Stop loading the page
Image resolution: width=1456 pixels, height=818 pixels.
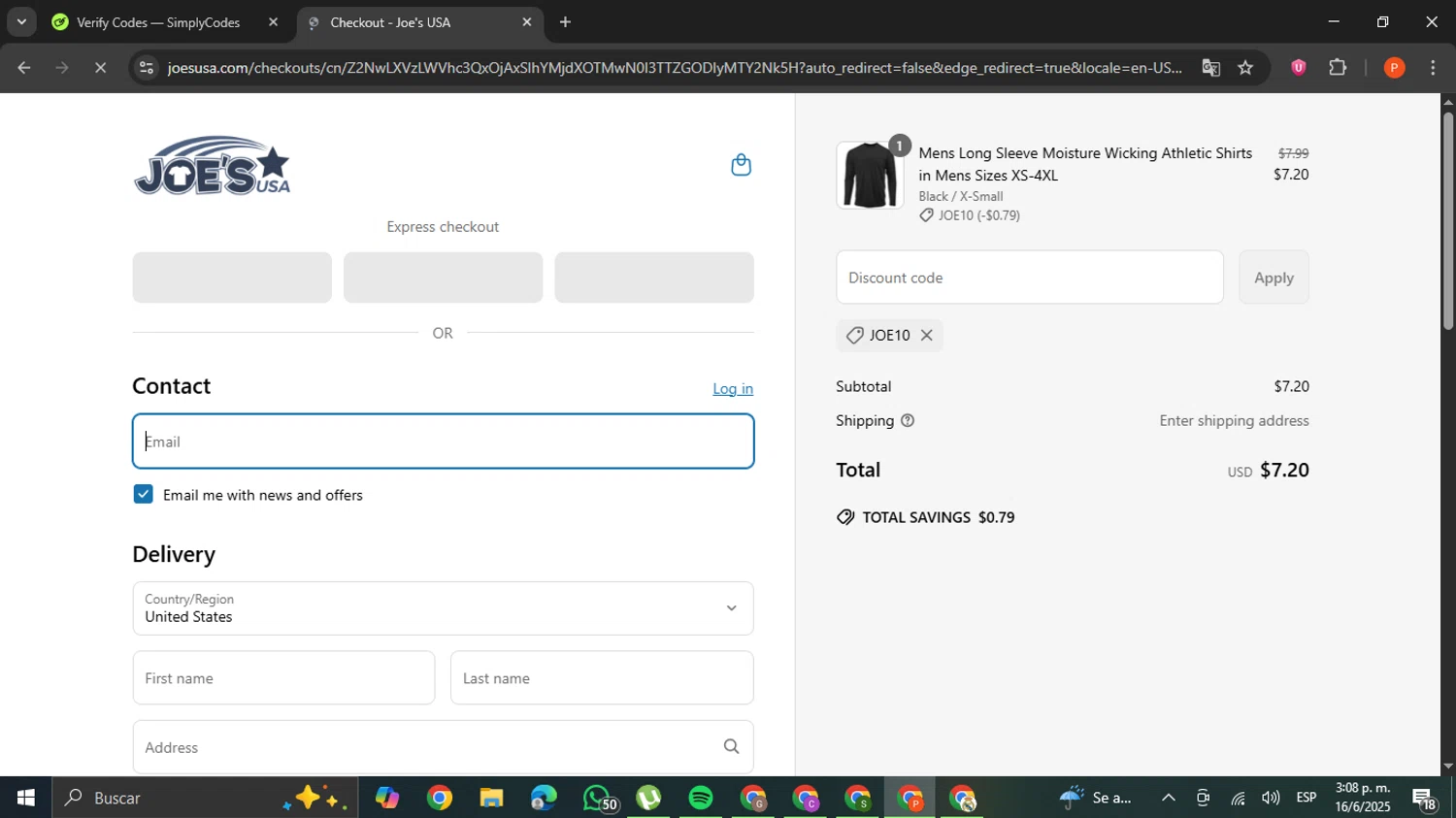100,68
